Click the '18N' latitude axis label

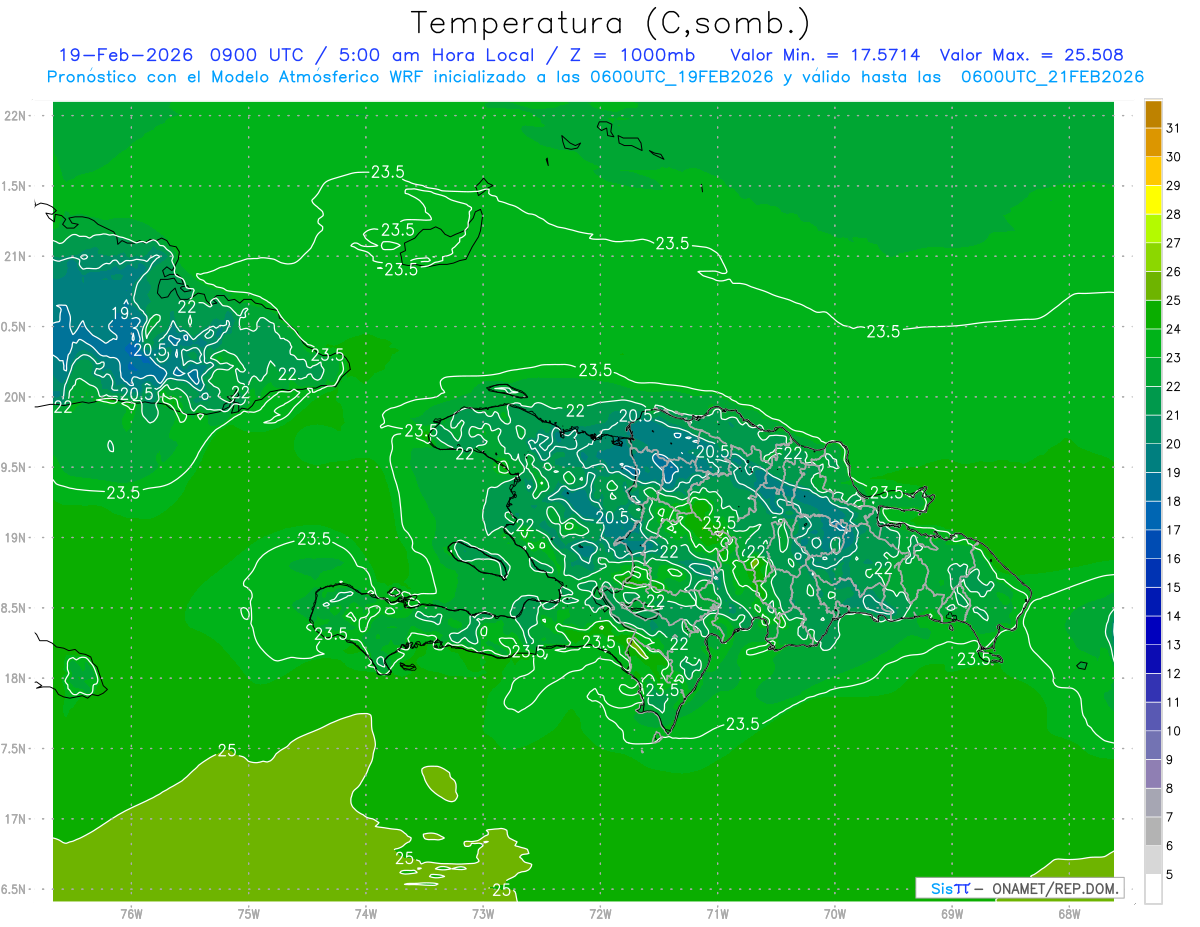16,678
